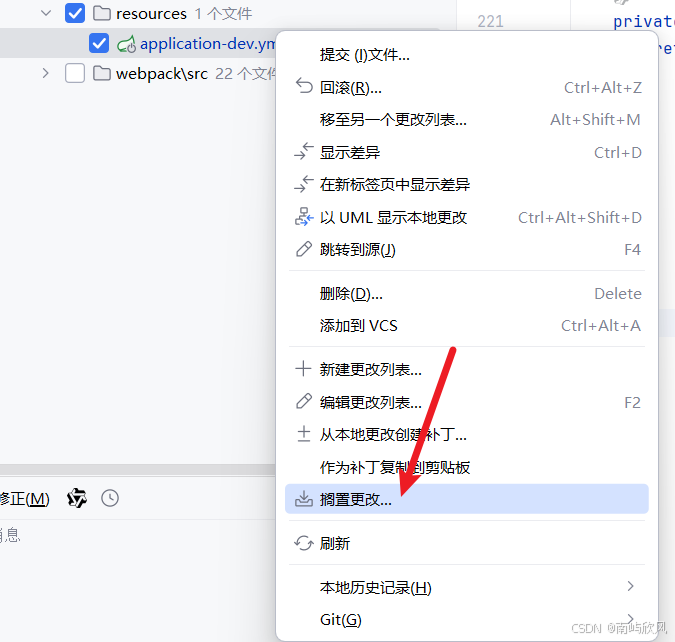This screenshot has width=675, height=642.
Task: Open commit message history clock icon
Action: coord(110,498)
